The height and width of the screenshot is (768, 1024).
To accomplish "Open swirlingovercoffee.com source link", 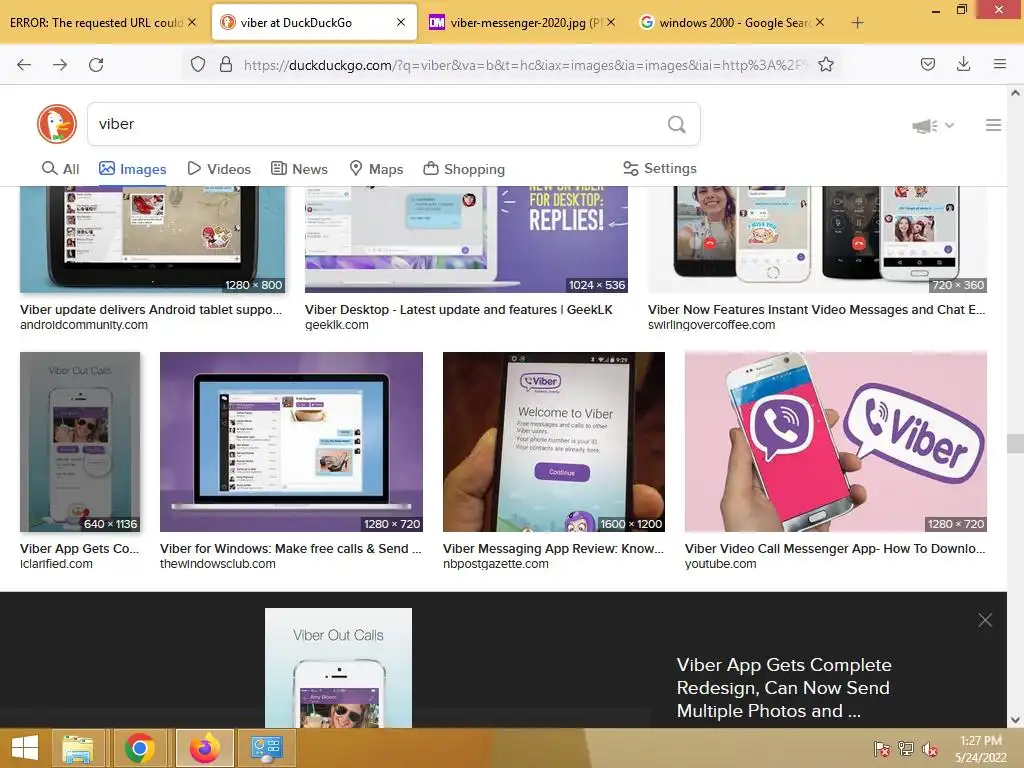I will (x=711, y=325).
